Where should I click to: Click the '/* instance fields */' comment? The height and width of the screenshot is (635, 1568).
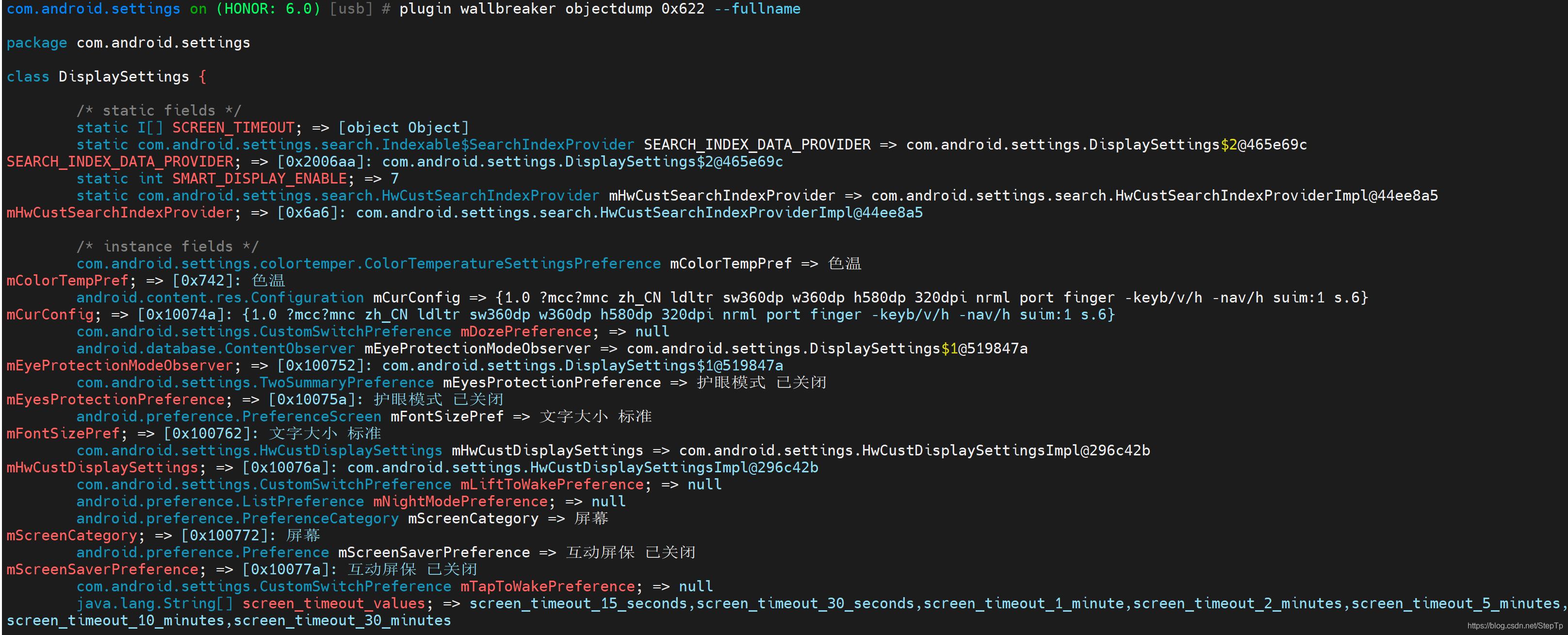click(x=167, y=247)
